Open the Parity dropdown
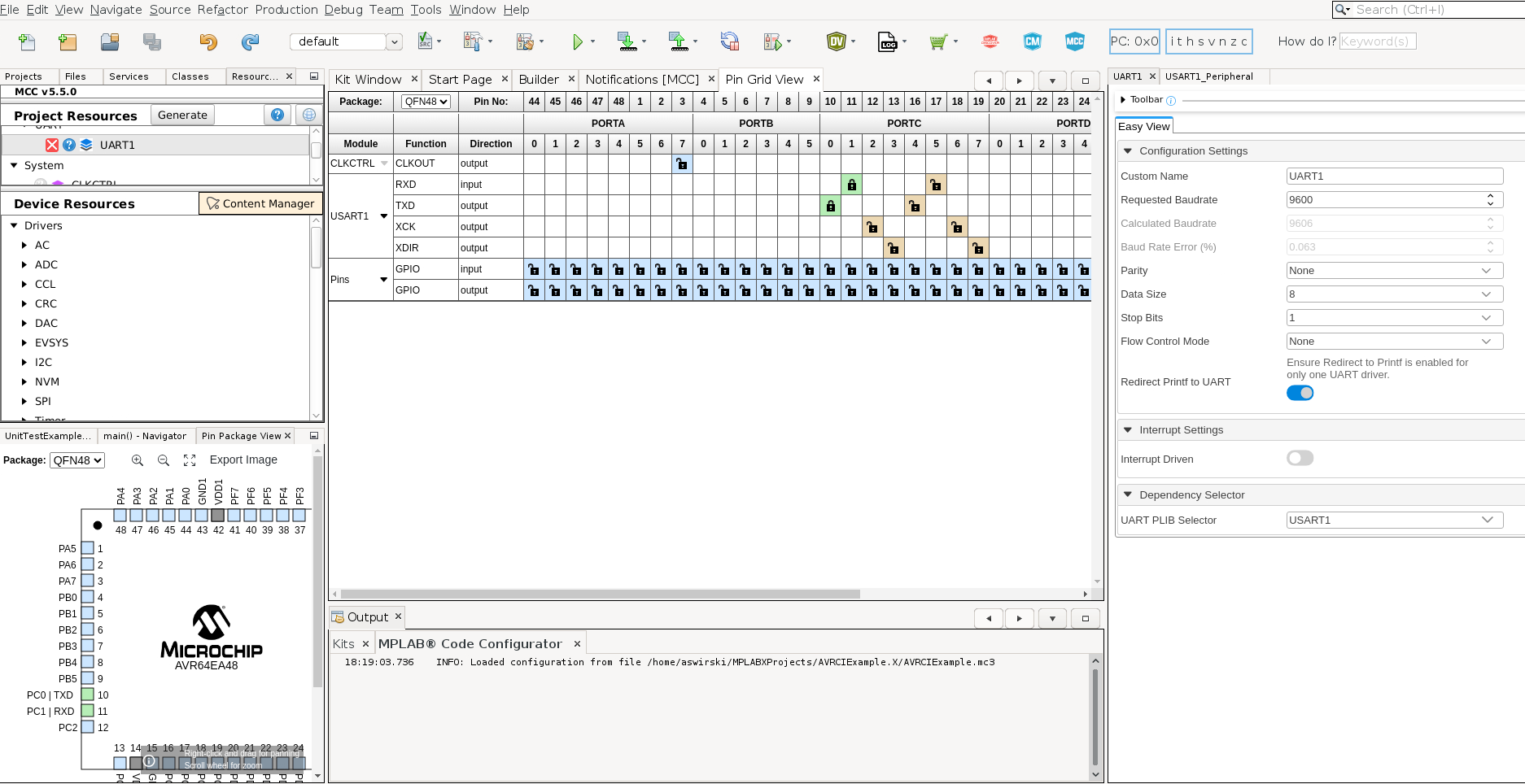 point(1395,271)
